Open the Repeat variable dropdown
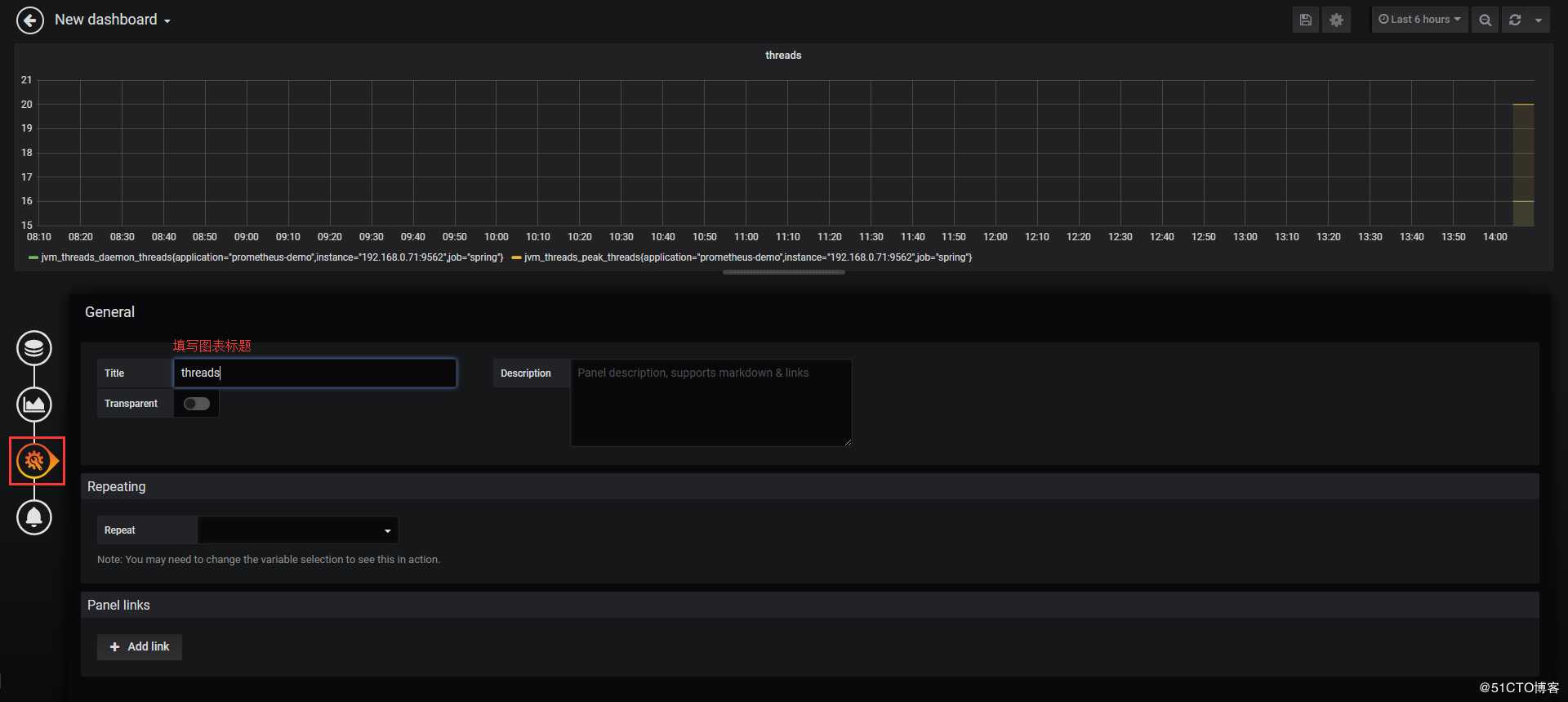 pyautogui.click(x=298, y=530)
